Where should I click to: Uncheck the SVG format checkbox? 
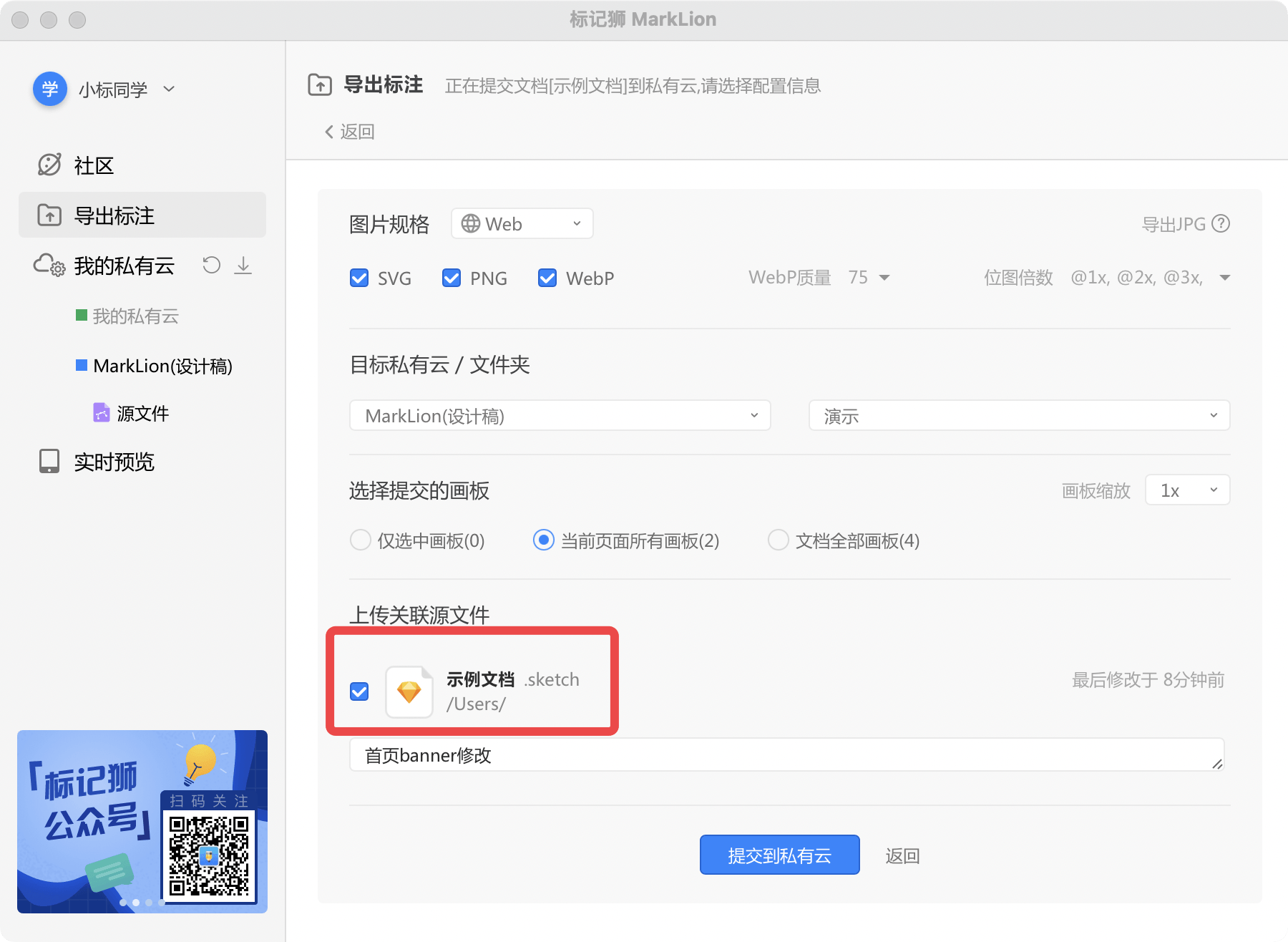click(x=359, y=278)
